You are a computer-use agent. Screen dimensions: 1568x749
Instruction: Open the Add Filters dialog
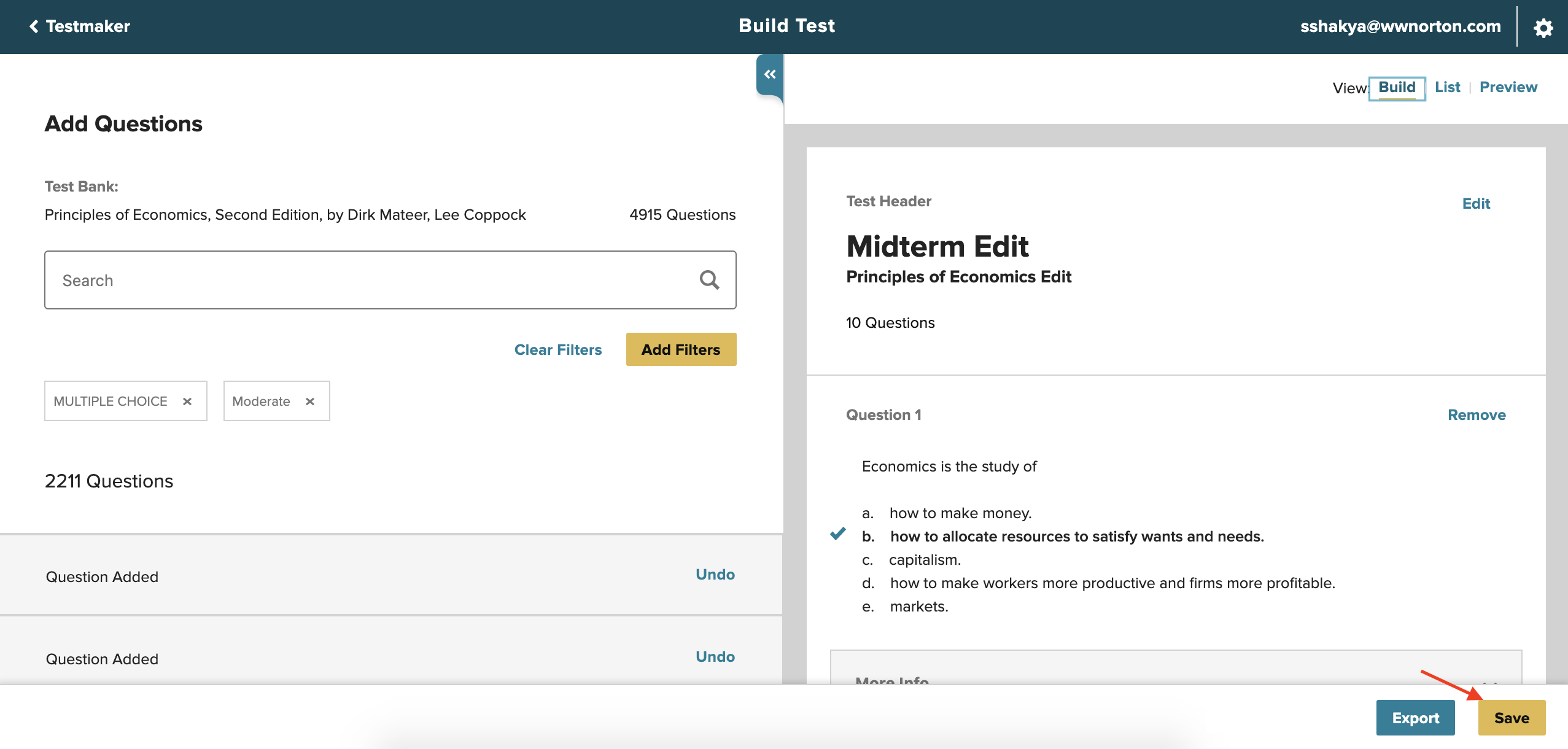tap(680, 349)
